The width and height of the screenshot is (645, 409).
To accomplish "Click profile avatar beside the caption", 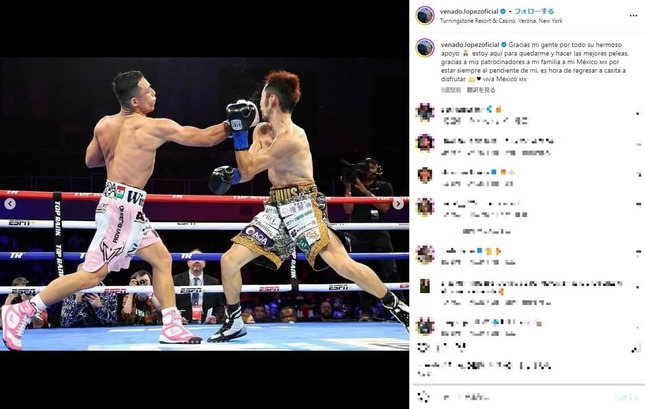I will [x=425, y=48].
